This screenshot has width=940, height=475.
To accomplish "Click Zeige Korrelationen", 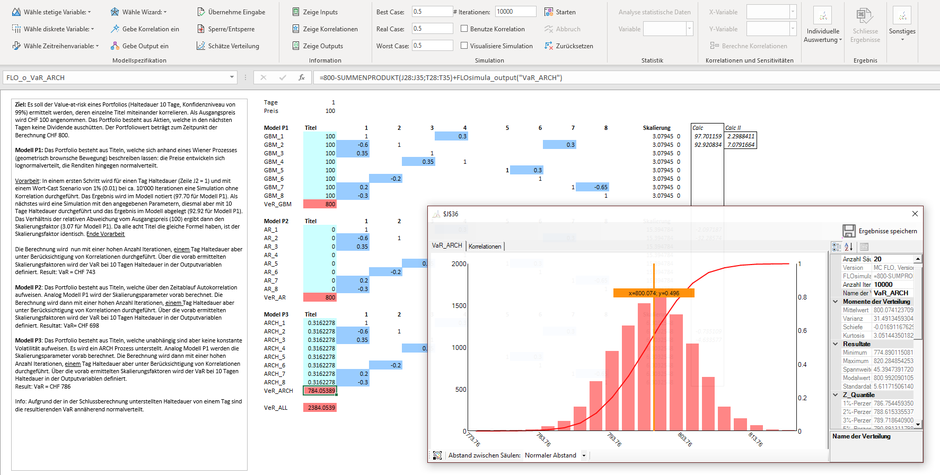I will [324, 29].
